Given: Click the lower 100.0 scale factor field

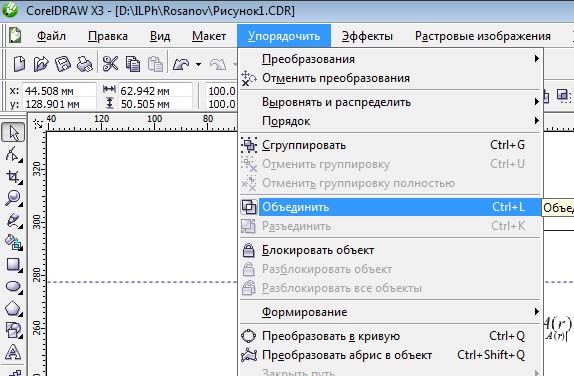Looking at the screenshot, I should (221, 104).
